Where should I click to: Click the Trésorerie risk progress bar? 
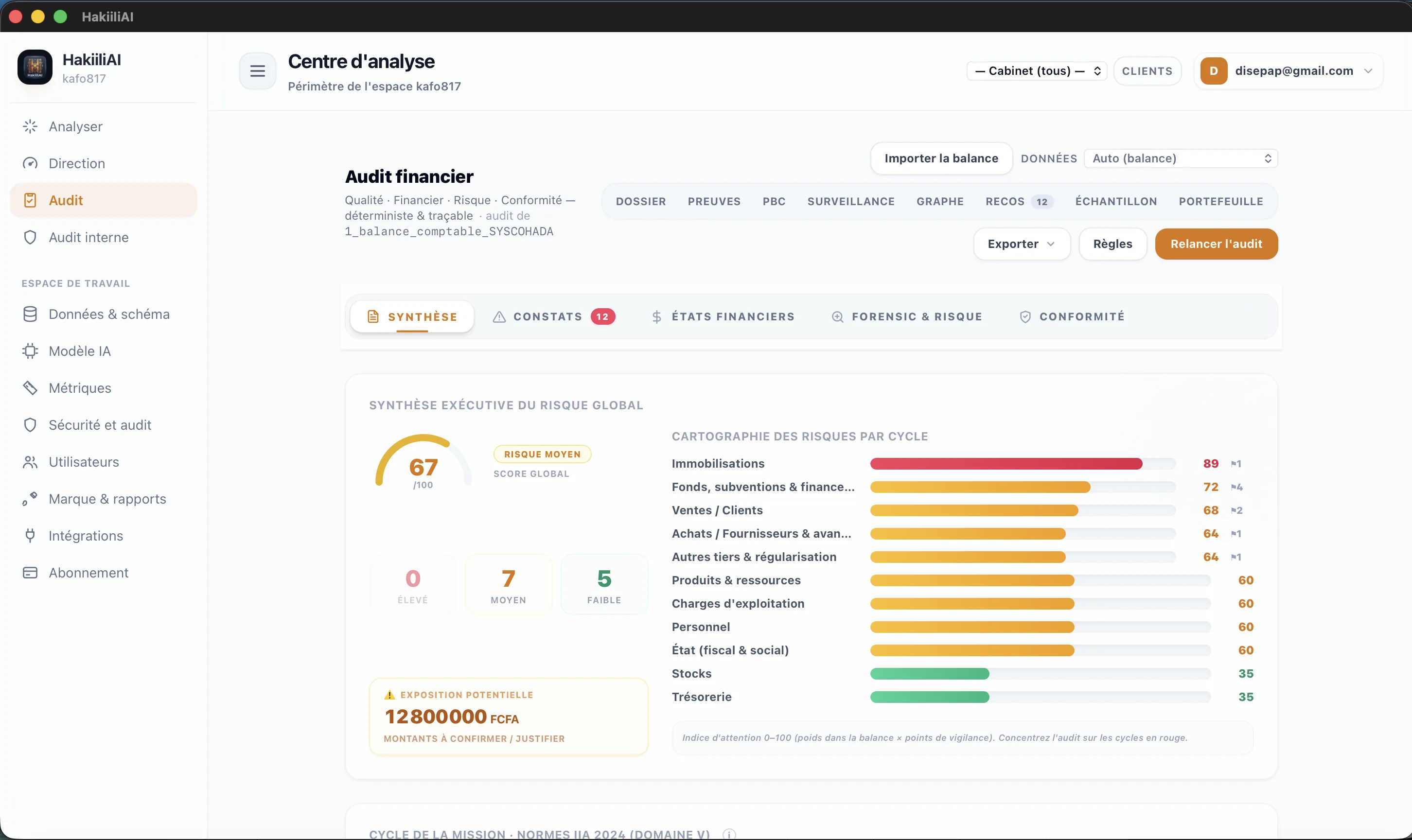[1040, 697]
